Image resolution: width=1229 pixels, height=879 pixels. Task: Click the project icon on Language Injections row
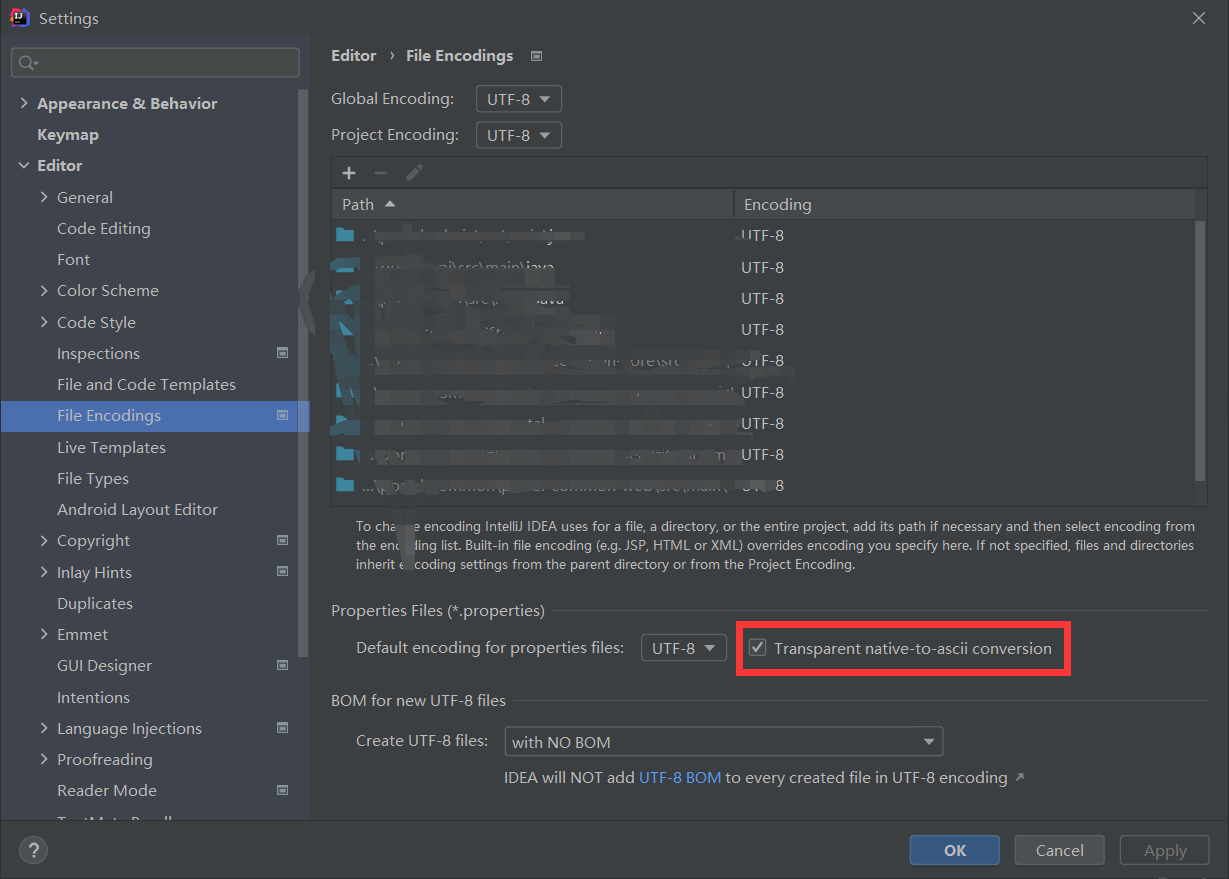click(282, 728)
